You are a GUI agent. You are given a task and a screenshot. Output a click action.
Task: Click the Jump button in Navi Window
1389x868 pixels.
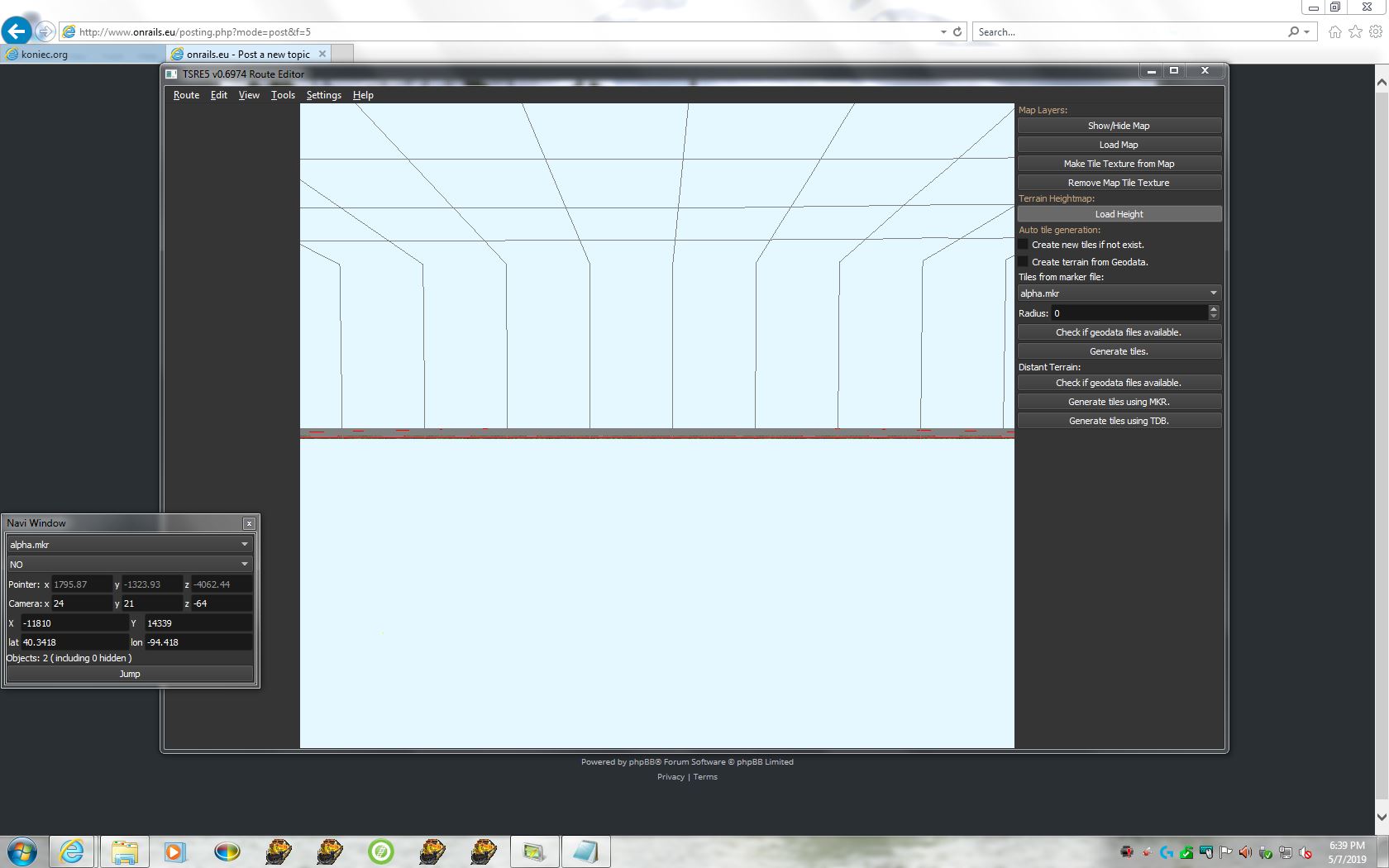(130, 674)
